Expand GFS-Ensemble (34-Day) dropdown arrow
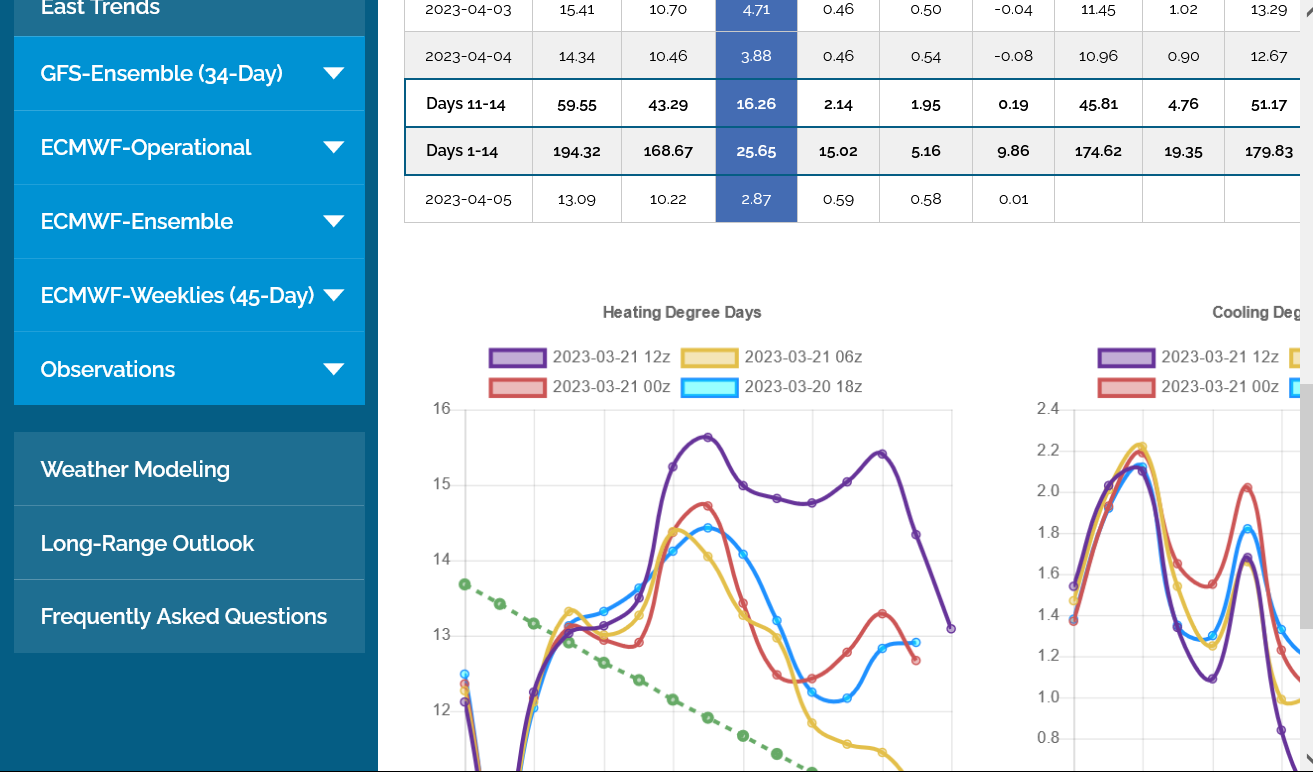The image size is (1313, 778). [334, 73]
